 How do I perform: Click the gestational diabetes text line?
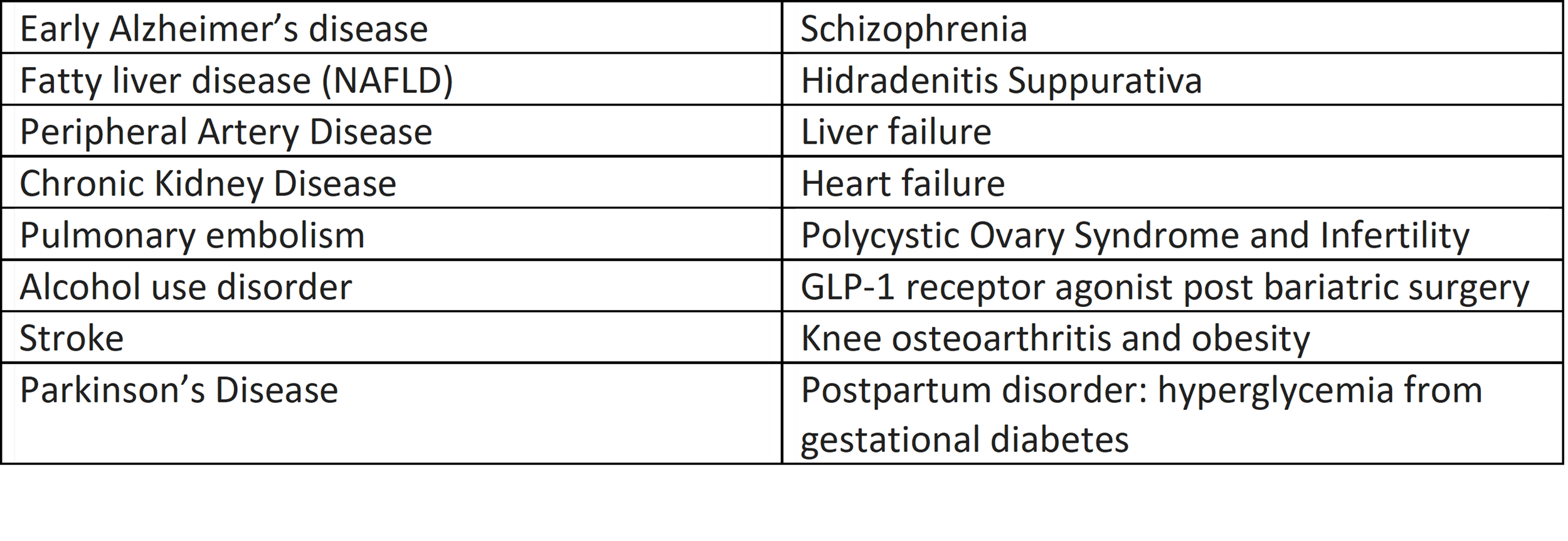pyautogui.click(x=965, y=440)
